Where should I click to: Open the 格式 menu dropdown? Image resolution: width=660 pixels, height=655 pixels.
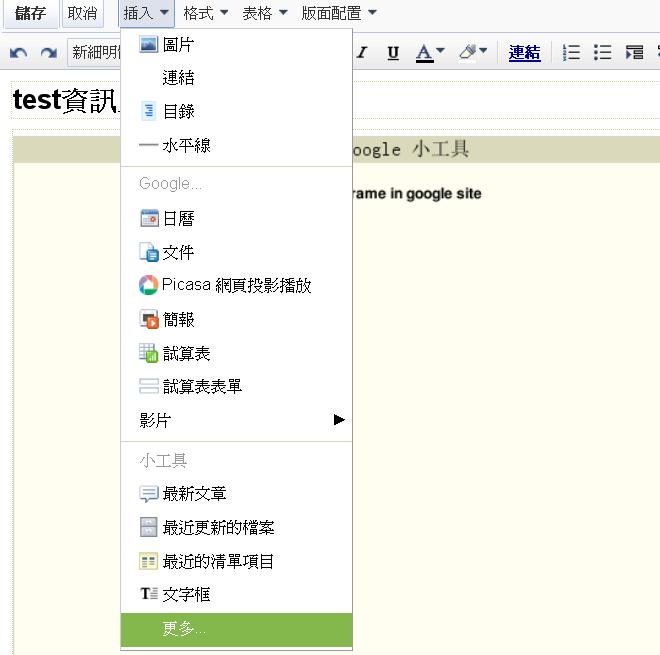click(205, 13)
